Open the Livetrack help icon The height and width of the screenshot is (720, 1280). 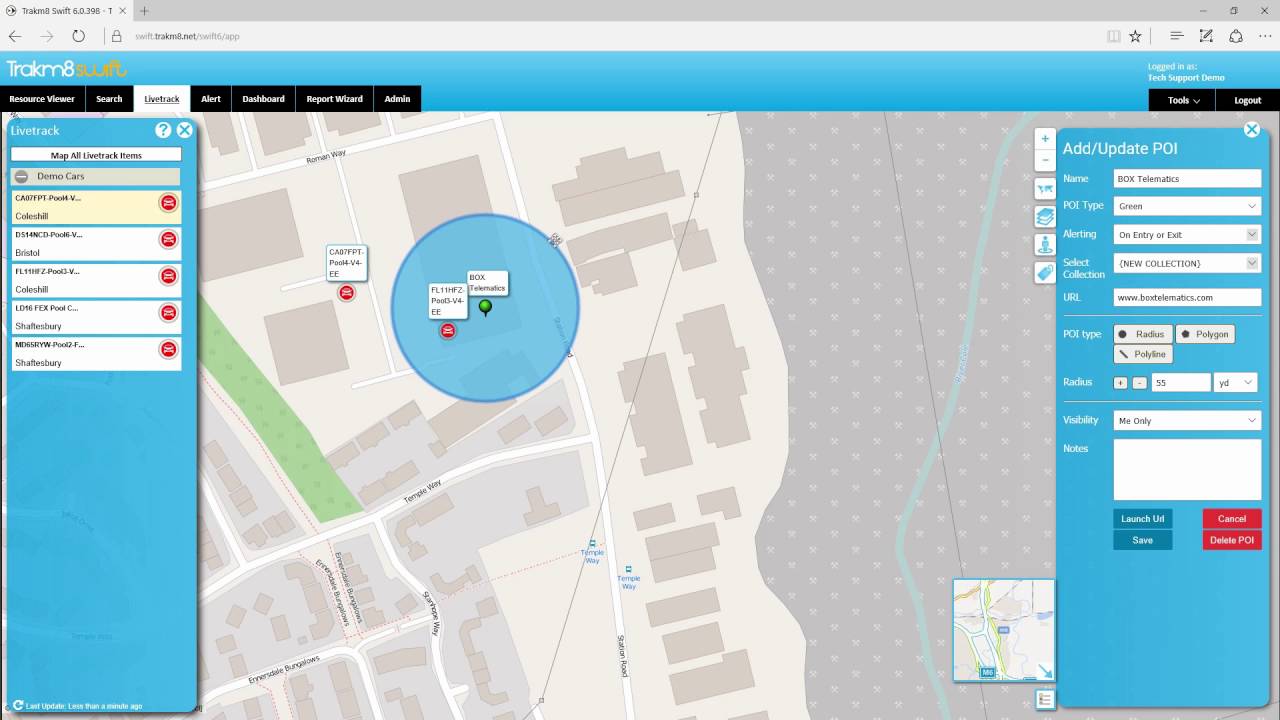(x=163, y=130)
